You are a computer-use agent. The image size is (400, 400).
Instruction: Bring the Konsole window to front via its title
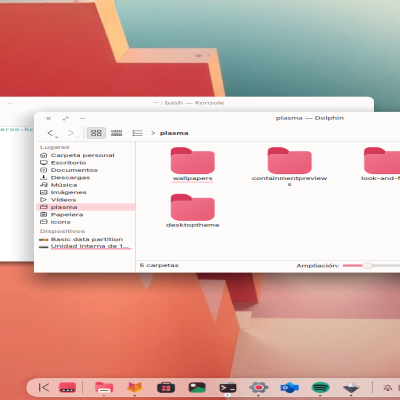pyautogui.click(x=189, y=103)
